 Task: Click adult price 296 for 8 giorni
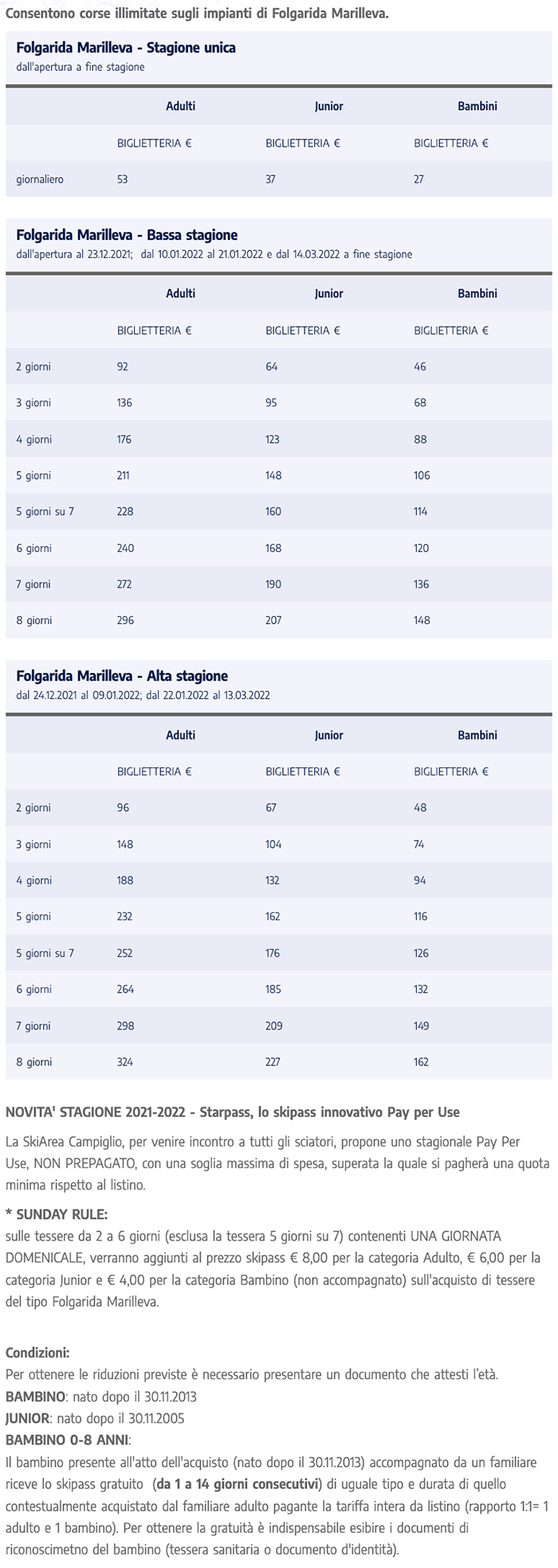pos(125,620)
